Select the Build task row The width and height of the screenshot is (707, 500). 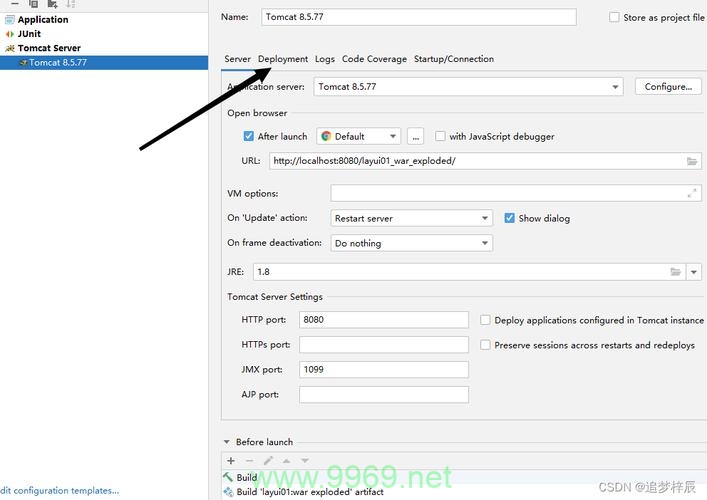[464, 477]
